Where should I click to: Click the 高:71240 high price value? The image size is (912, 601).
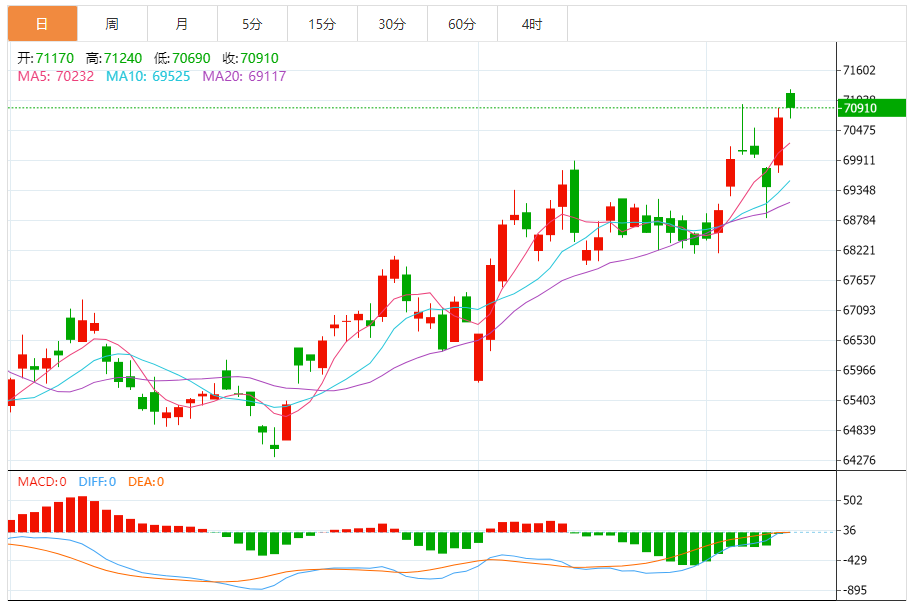(x=114, y=58)
